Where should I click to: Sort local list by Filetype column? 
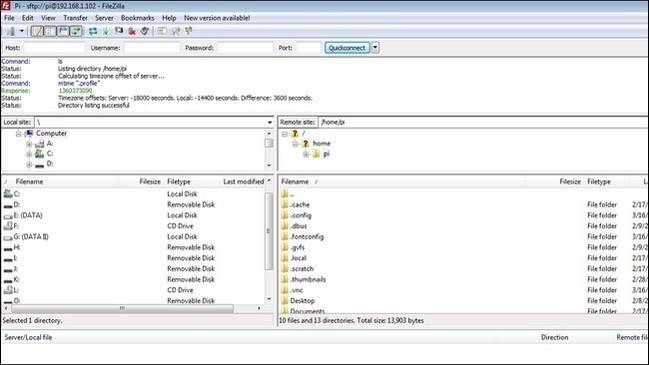pyautogui.click(x=179, y=182)
